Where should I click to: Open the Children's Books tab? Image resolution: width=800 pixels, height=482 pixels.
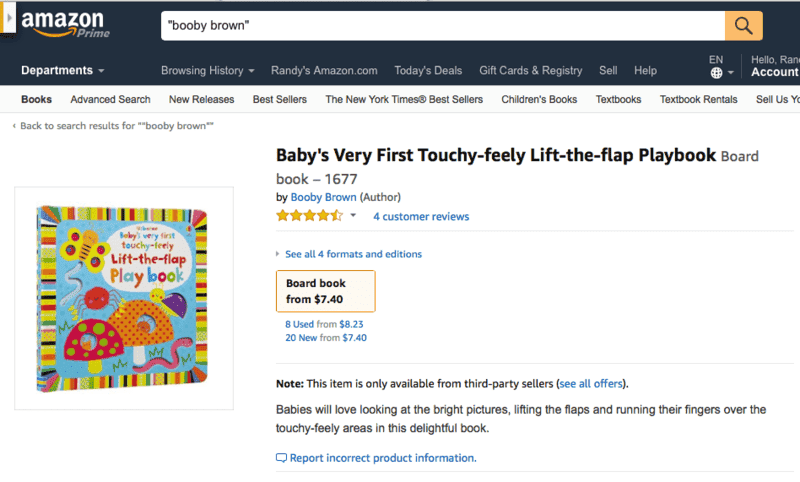(x=539, y=99)
